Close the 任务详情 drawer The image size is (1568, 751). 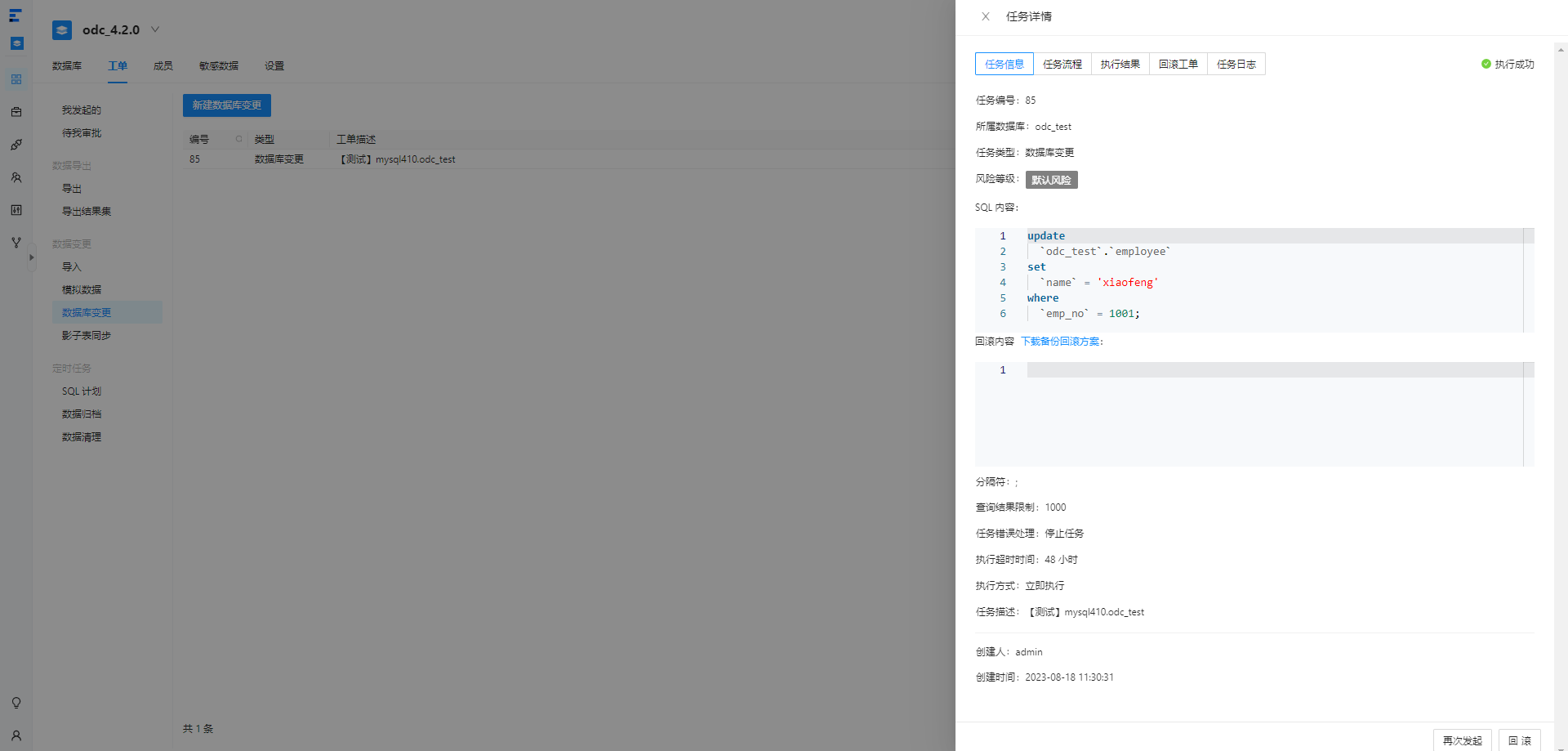pyautogui.click(x=986, y=16)
